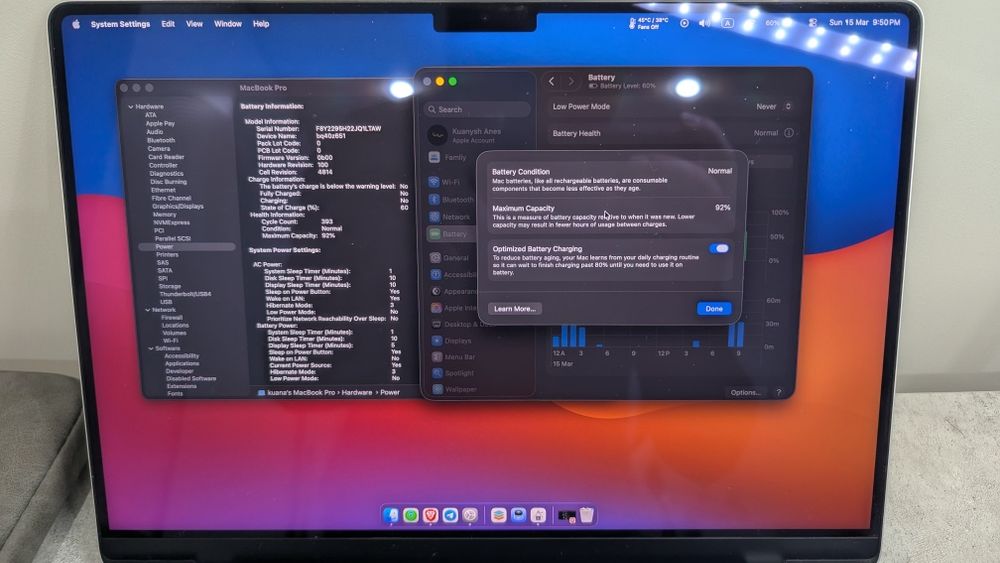Select Applications in System Information sidebar
The height and width of the screenshot is (563, 1000).
(182, 363)
